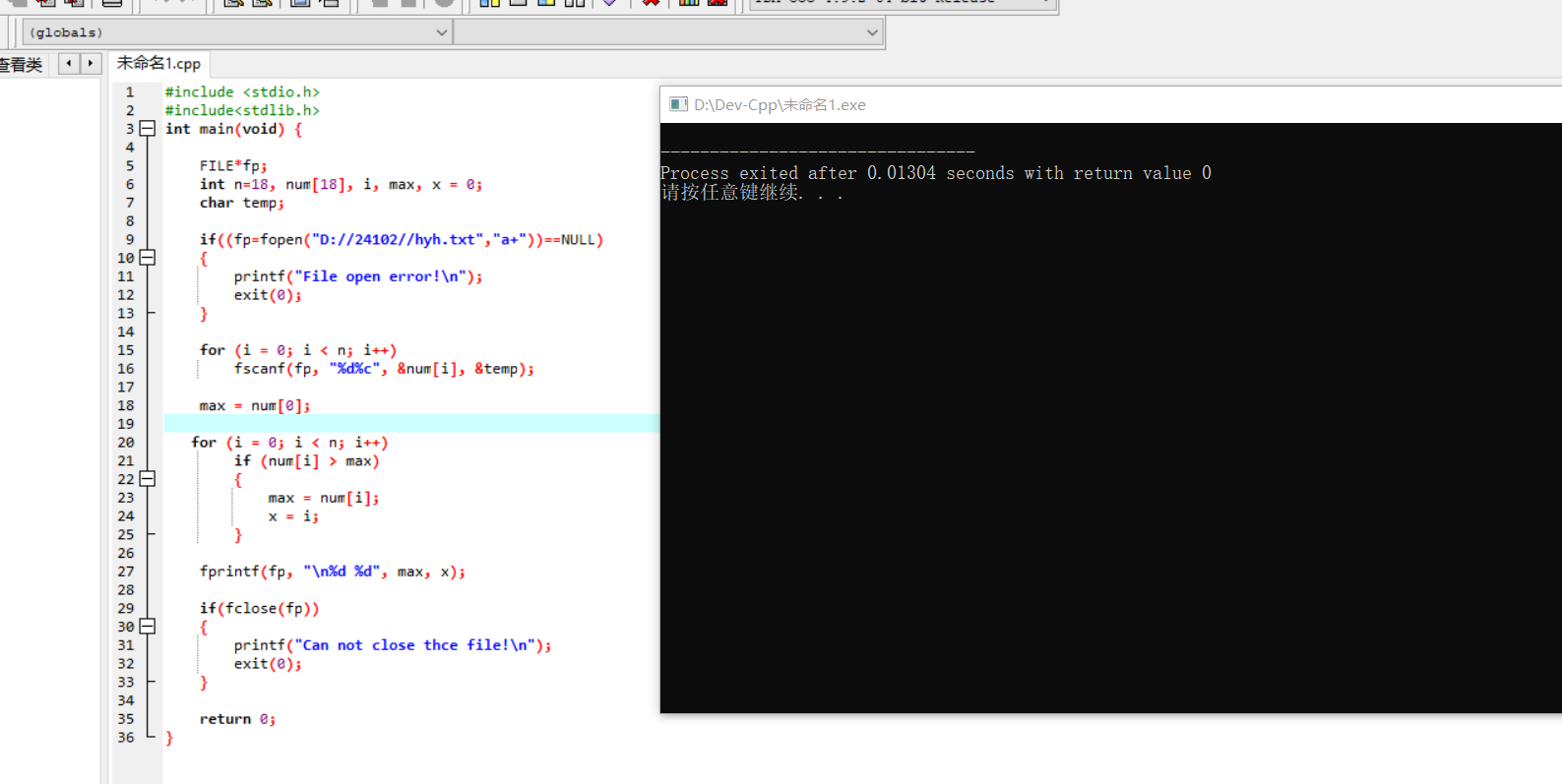The height and width of the screenshot is (784, 1562).
Task: Click the '#include <stdio.h>' line
Action: (242, 91)
